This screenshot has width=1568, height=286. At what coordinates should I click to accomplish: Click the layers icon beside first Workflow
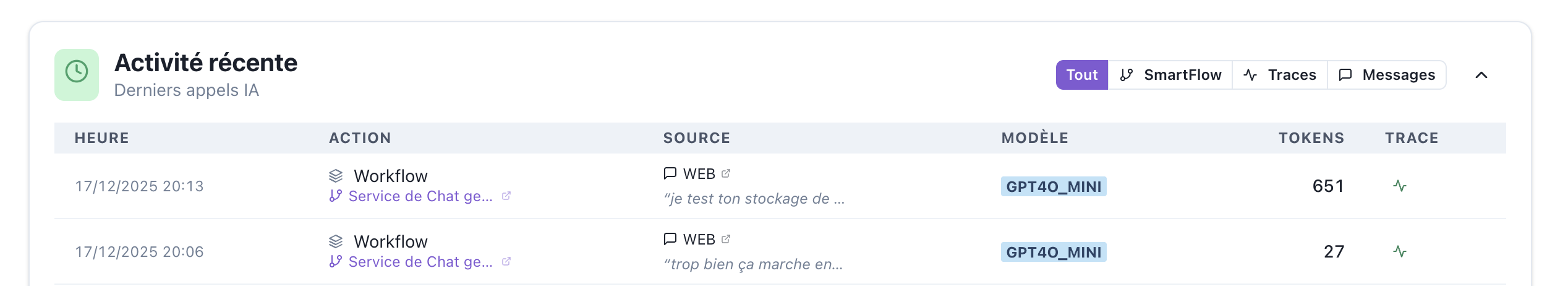tap(336, 176)
